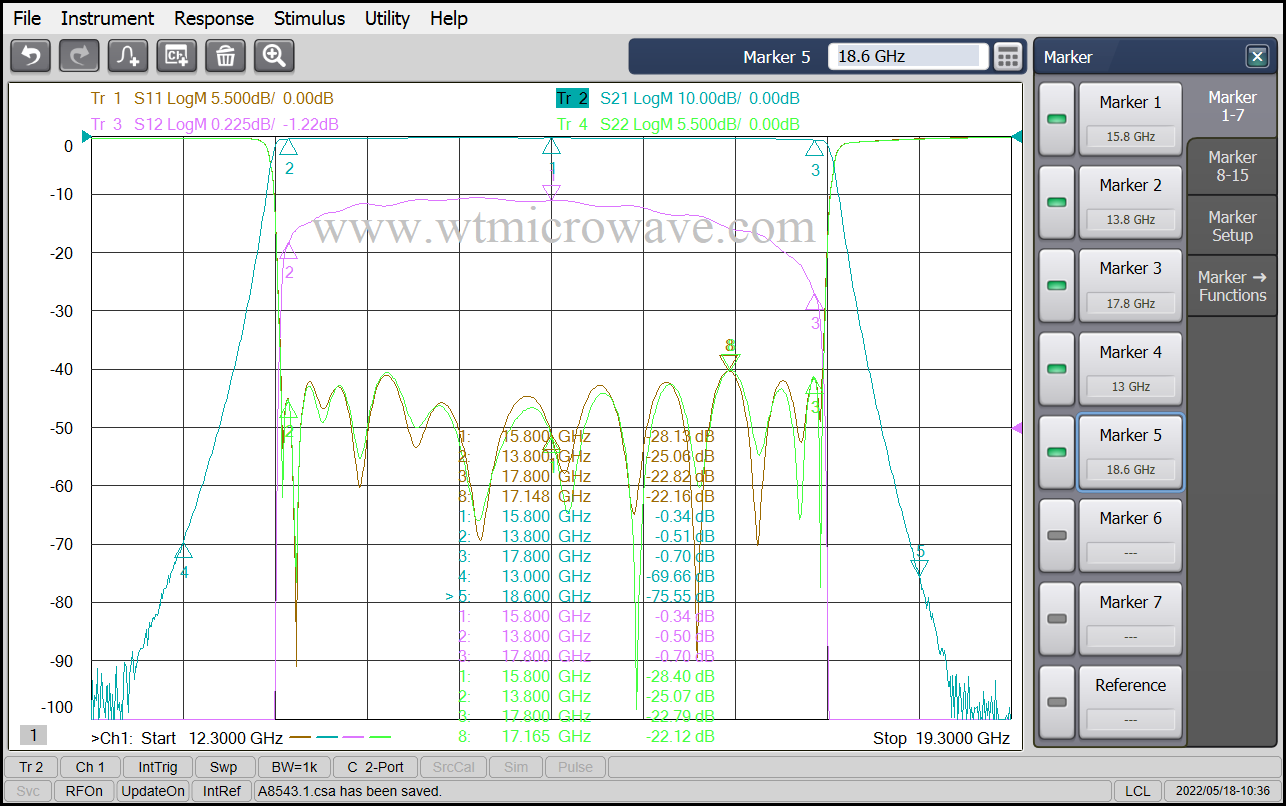The height and width of the screenshot is (806, 1286).
Task: Undo the last action
Action: pos(30,56)
